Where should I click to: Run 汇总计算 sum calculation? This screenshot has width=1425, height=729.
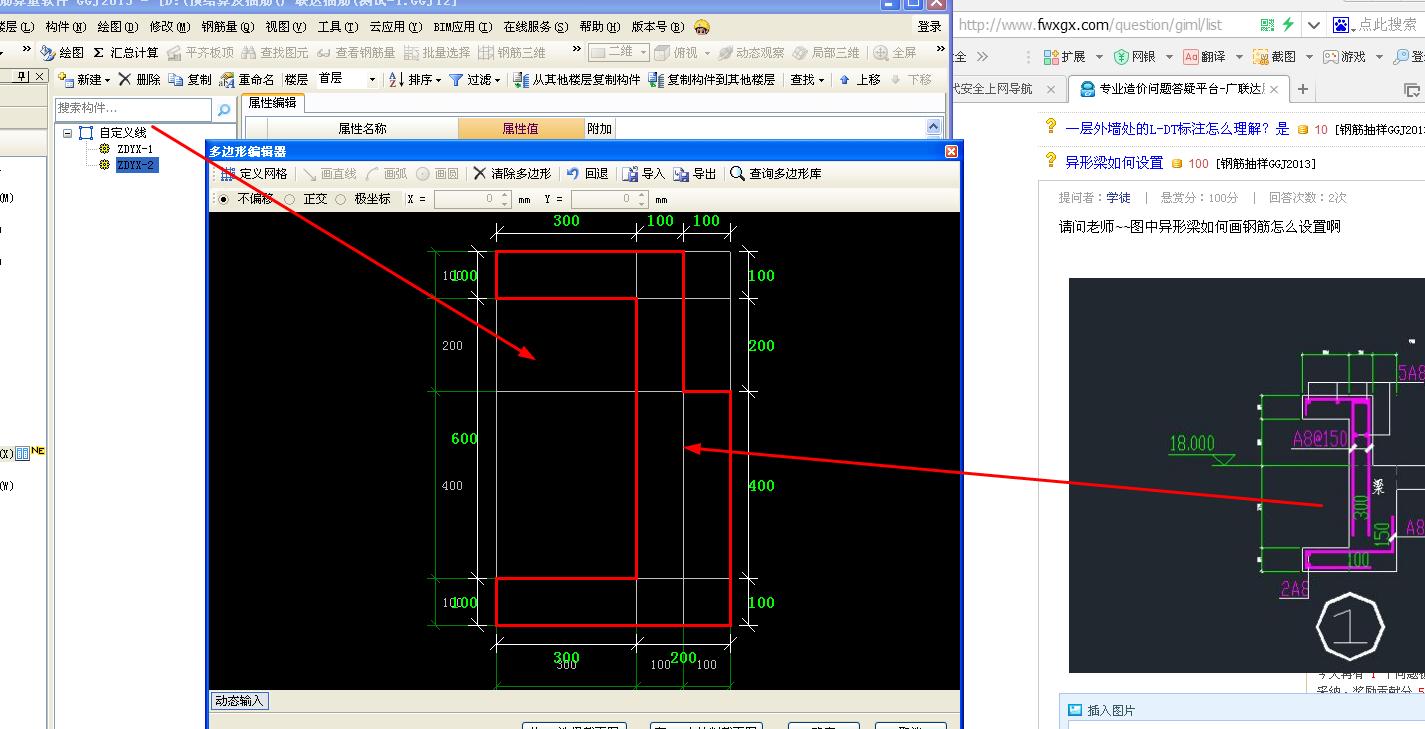(126, 52)
